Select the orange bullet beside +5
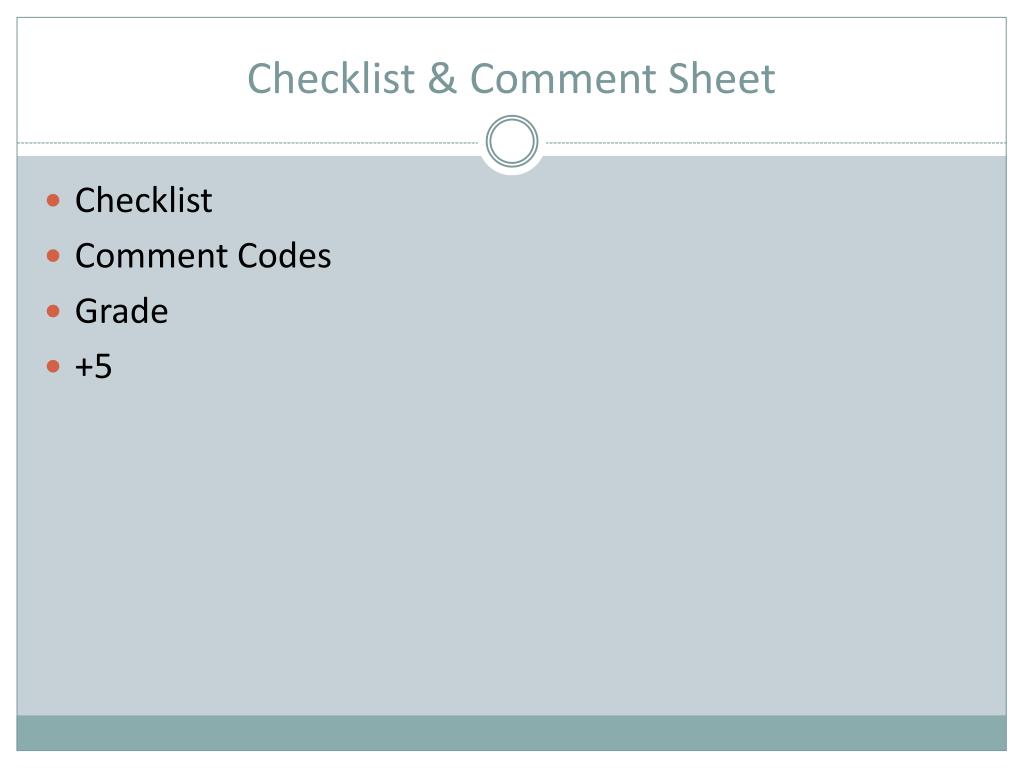Viewport: 1024px width, 768px height. pyautogui.click(x=54, y=366)
